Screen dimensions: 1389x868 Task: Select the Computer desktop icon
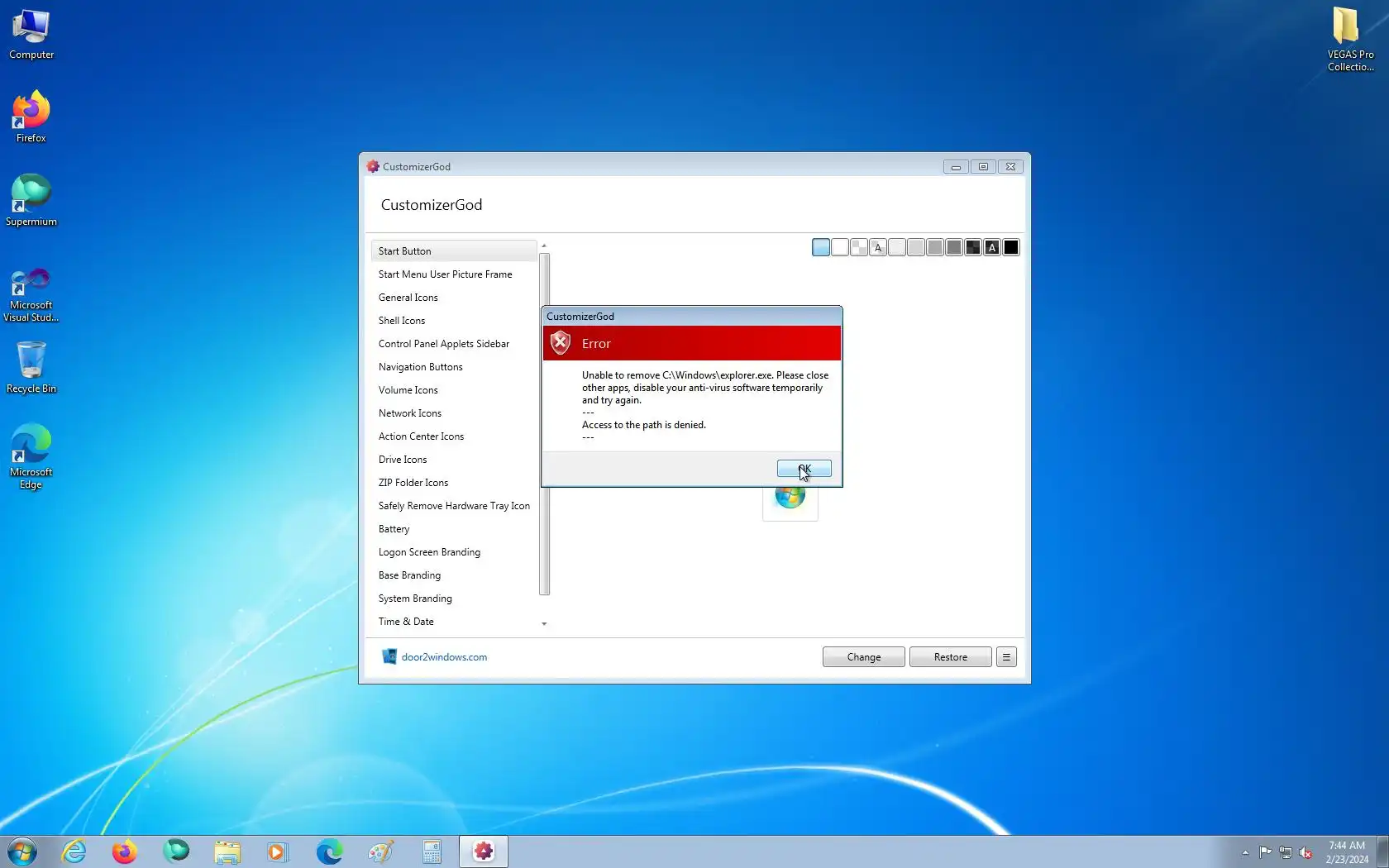(31, 35)
